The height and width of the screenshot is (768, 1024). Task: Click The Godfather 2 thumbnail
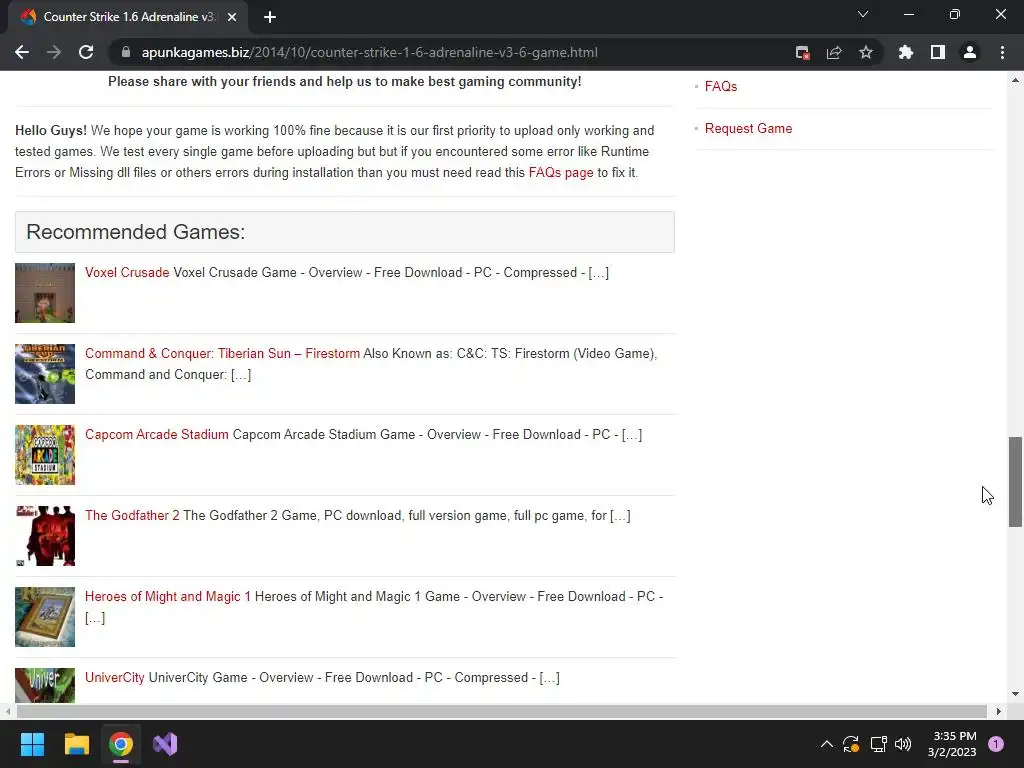point(45,536)
